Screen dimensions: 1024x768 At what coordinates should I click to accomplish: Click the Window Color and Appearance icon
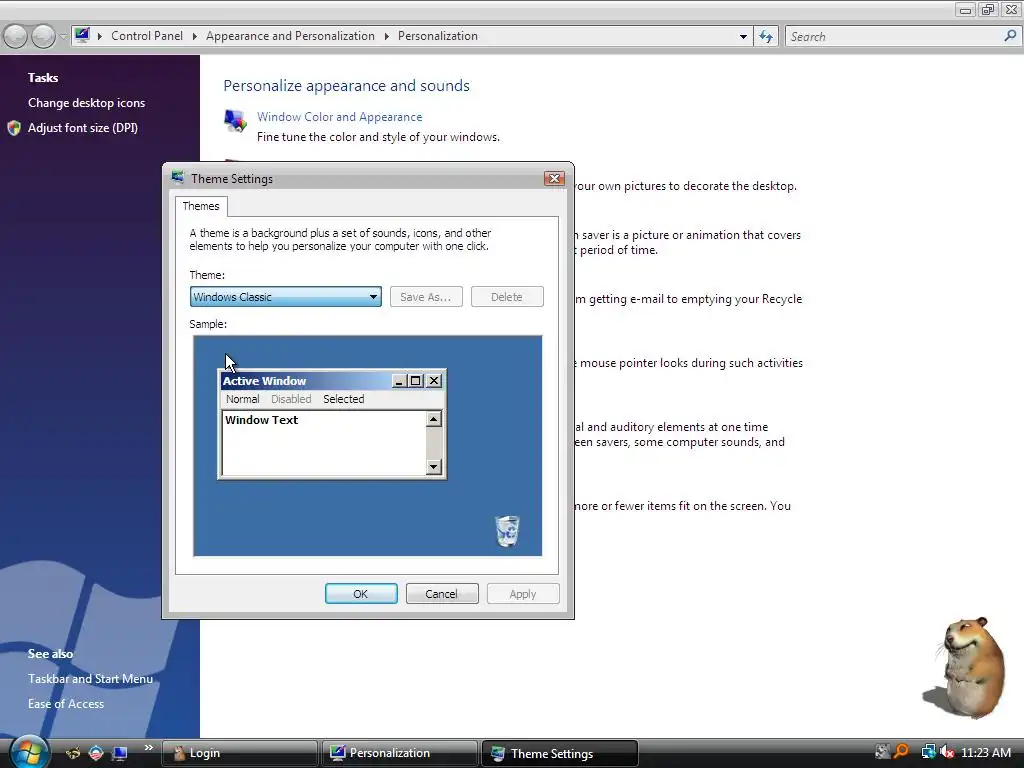click(235, 120)
